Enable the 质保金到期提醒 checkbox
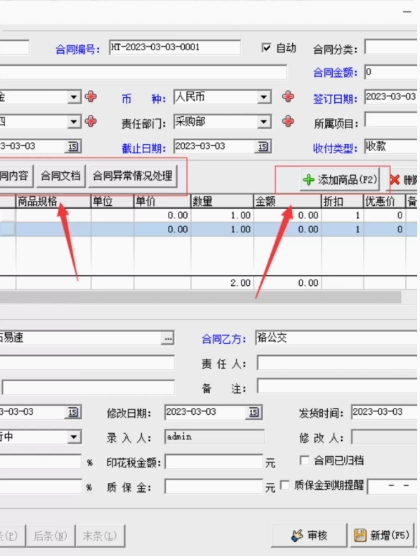This screenshot has width=420, height=556. (285, 485)
